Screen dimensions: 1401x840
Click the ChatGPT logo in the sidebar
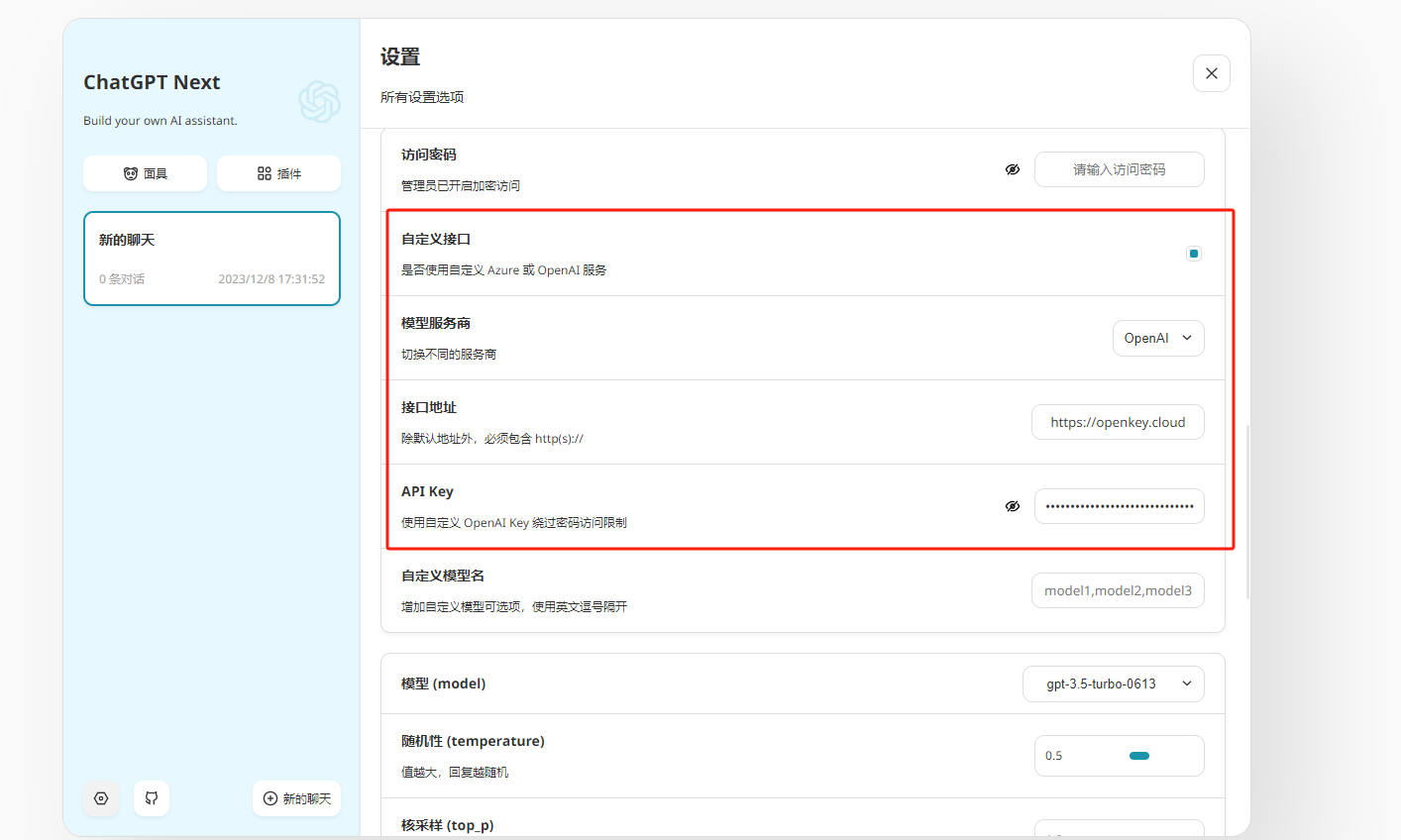point(319,101)
